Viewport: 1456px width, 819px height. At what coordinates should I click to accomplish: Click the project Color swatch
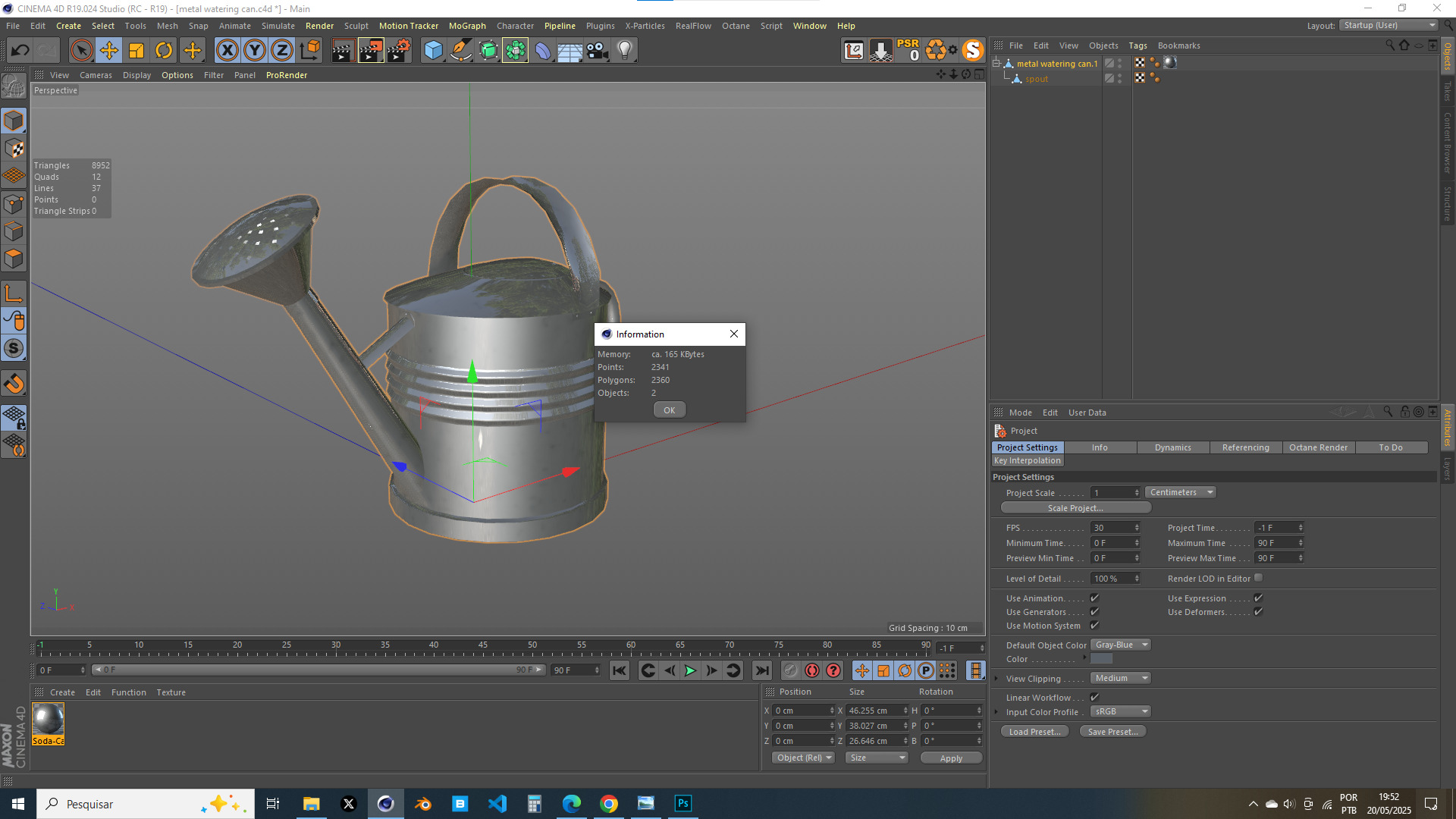1101,659
